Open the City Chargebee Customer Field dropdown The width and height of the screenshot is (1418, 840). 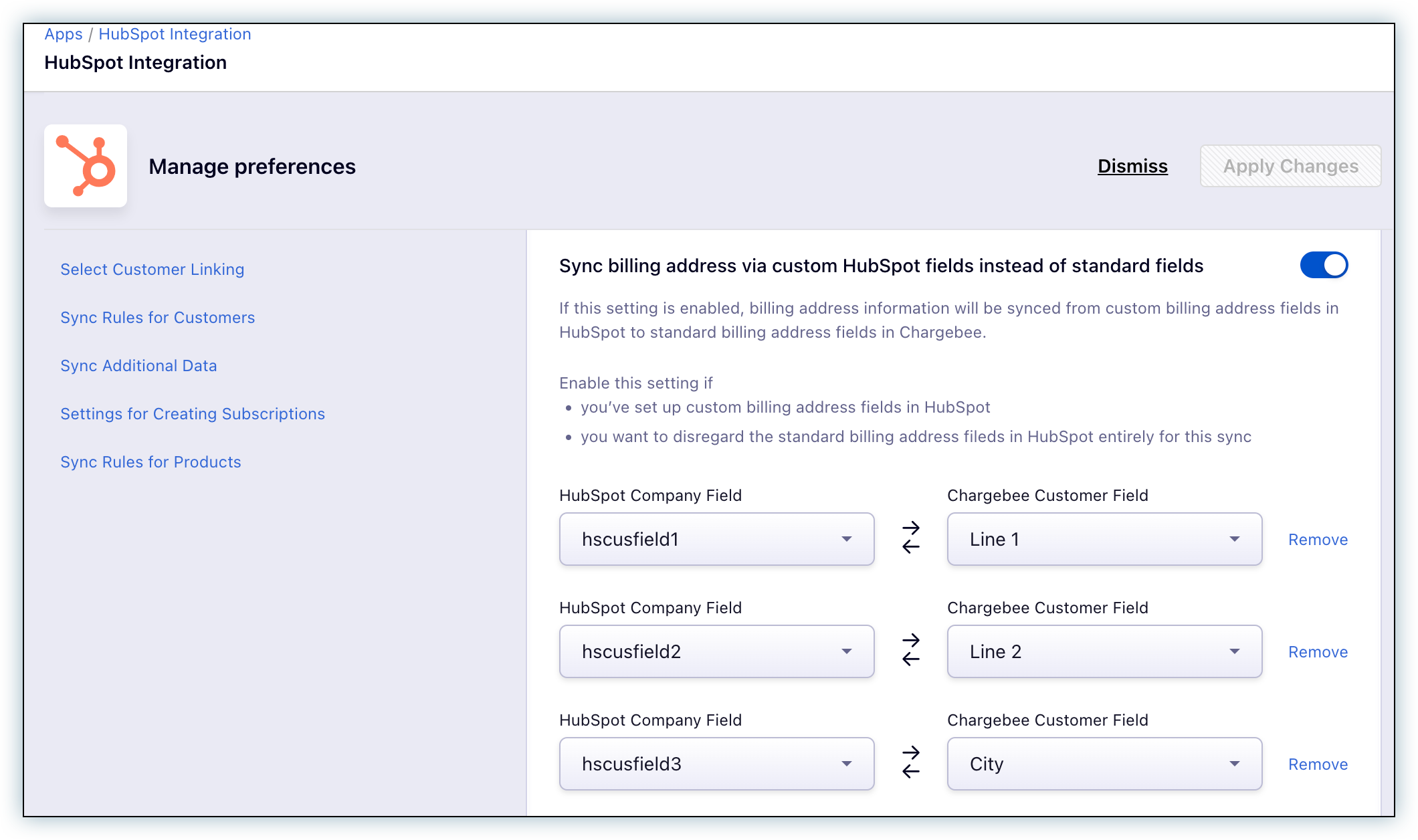click(x=1104, y=764)
